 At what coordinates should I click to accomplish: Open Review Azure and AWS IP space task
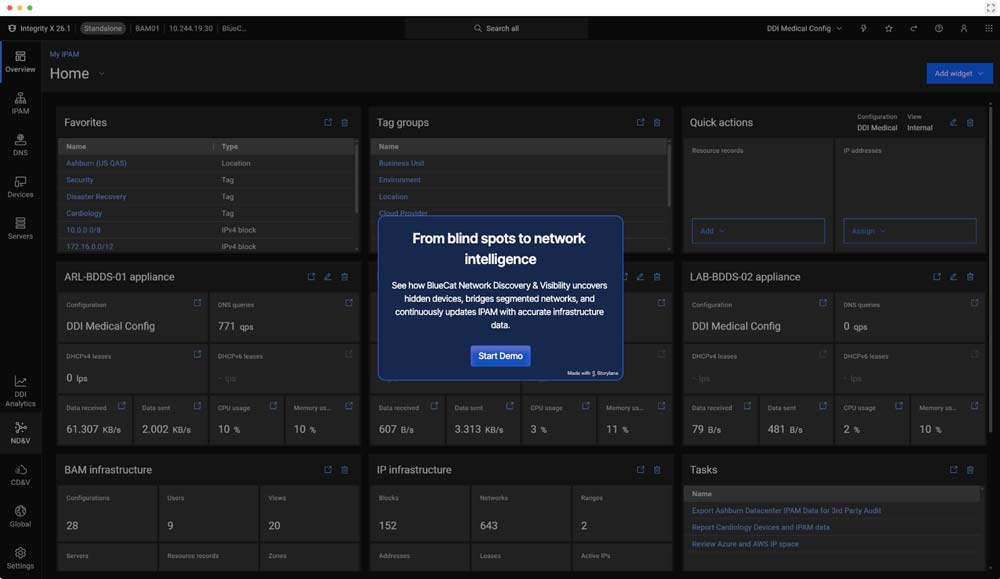coord(745,544)
